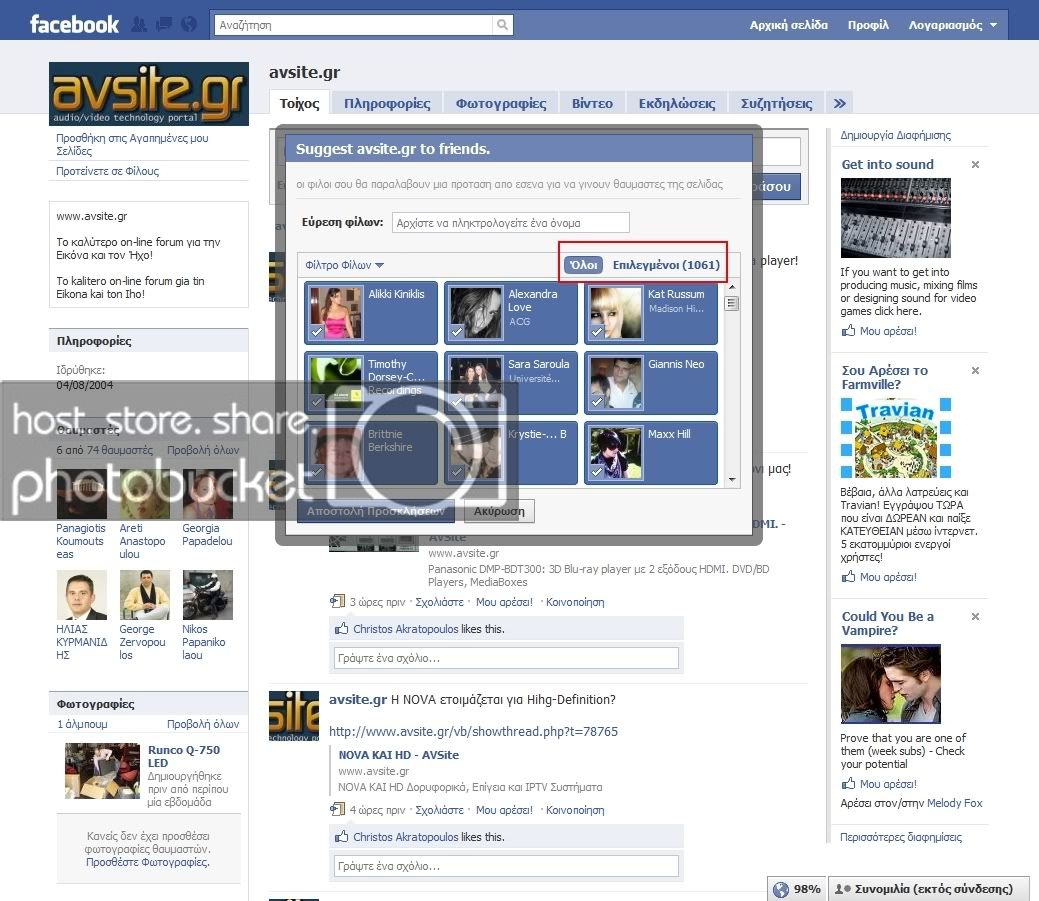Image resolution: width=1039 pixels, height=901 pixels.
Task: Switch to the Φωτογραφίες tab
Action: point(501,103)
